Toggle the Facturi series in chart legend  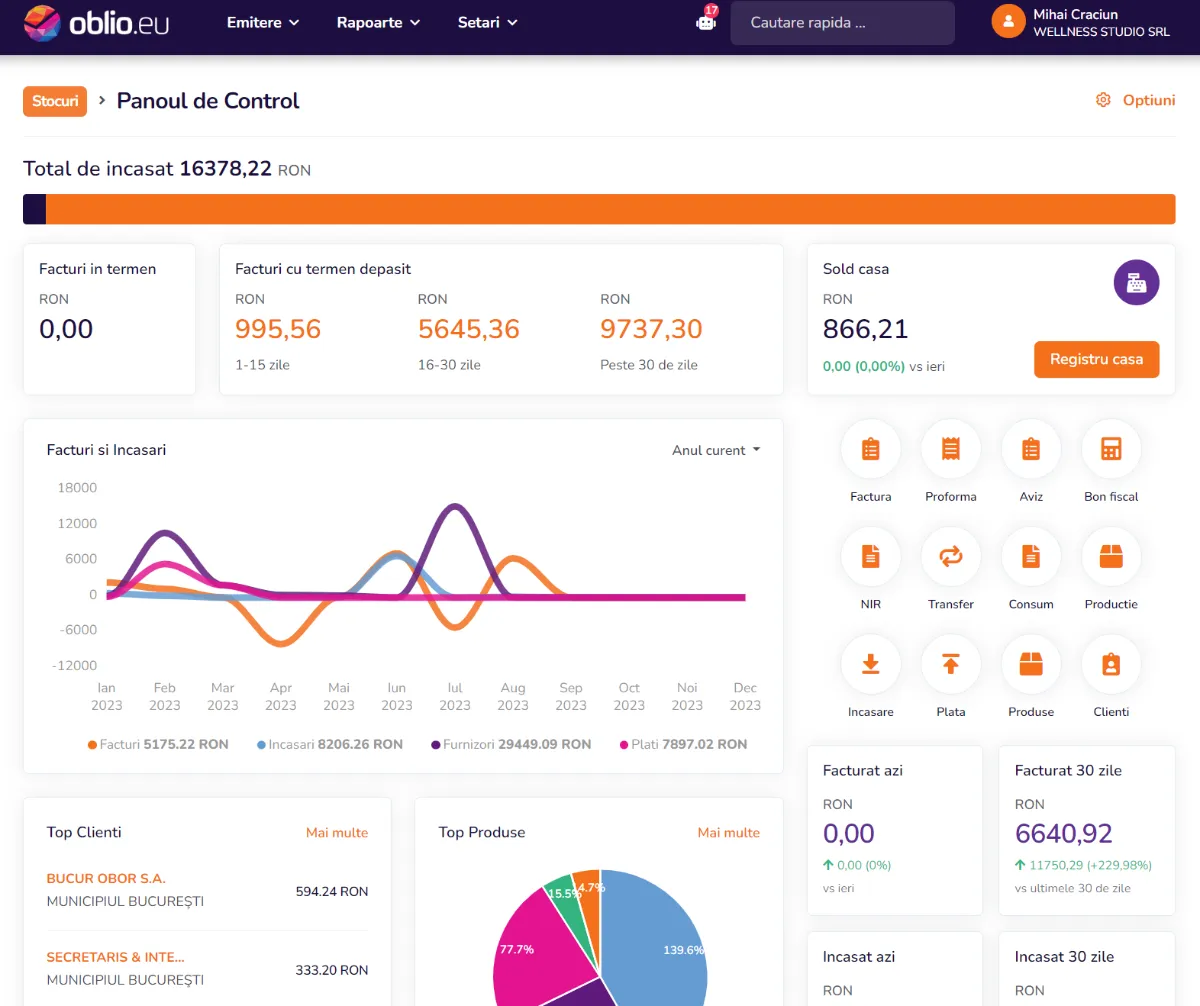coord(158,744)
